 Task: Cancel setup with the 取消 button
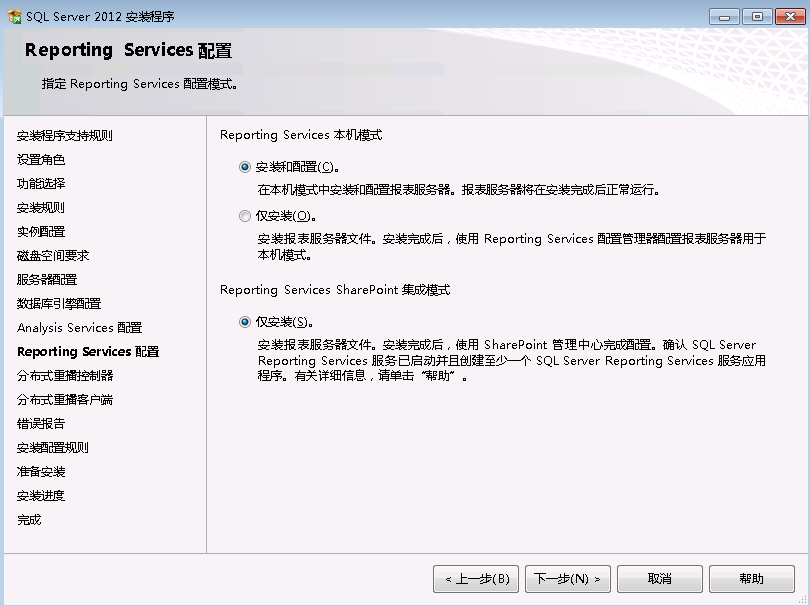(660, 579)
